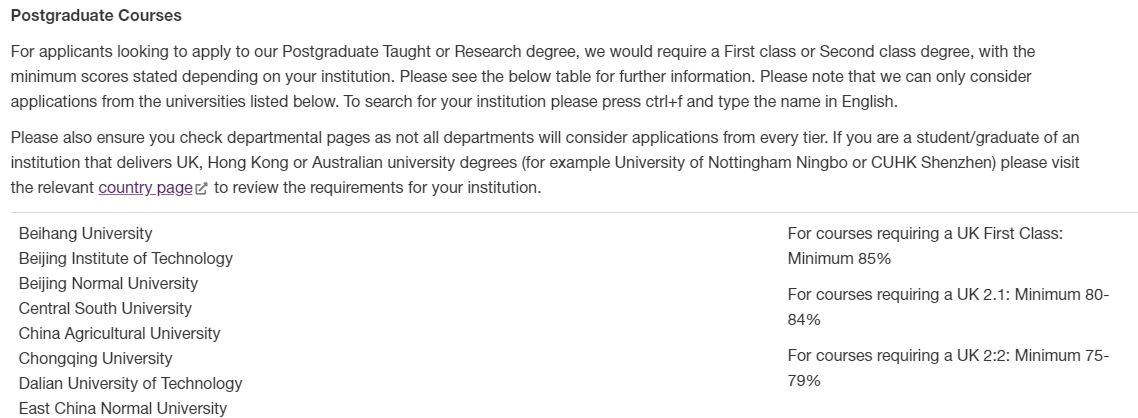The height and width of the screenshot is (418, 1138).
Task: Click the Beijing Normal University entry
Action: click(x=108, y=283)
